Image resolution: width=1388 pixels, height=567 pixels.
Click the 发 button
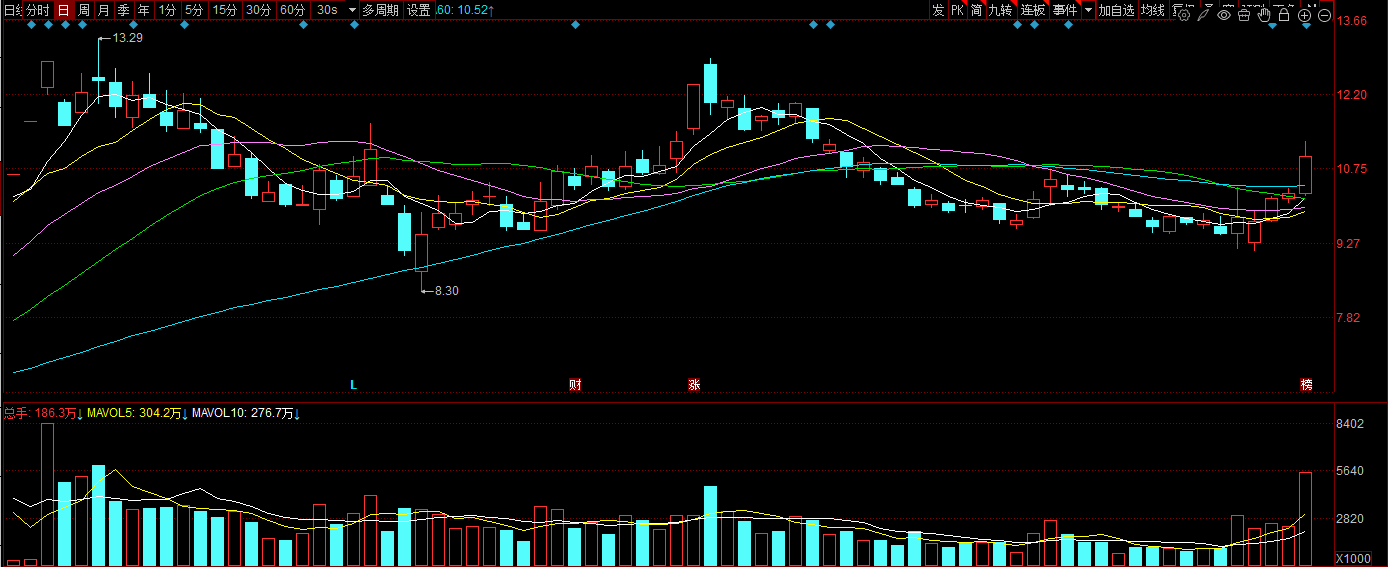pyautogui.click(x=937, y=10)
